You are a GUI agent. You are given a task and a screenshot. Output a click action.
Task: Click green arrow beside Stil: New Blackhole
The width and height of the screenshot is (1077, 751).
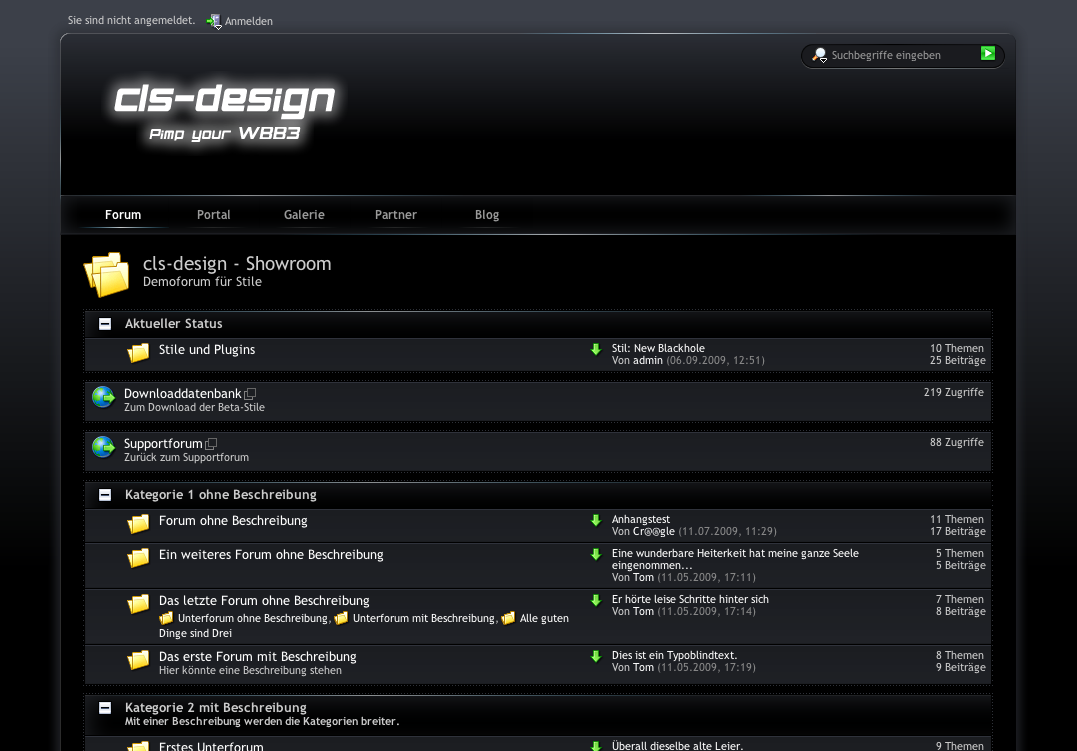[596, 349]
